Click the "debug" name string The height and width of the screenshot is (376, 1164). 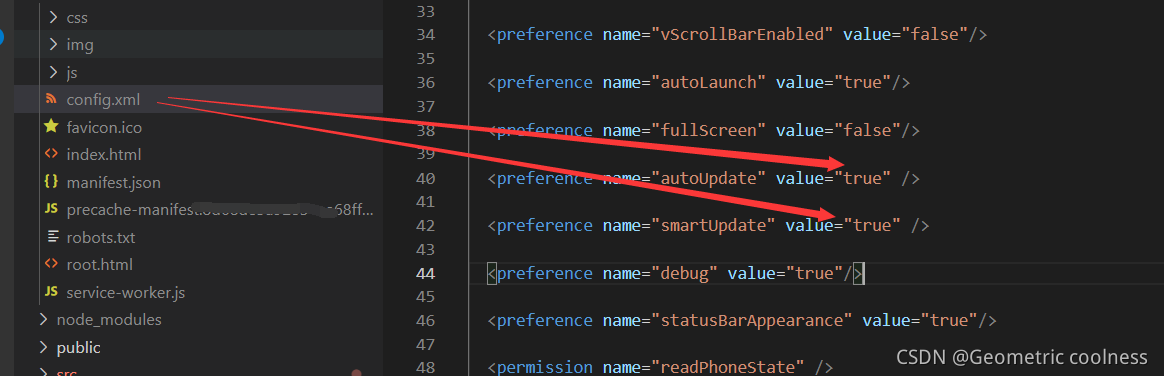coord(685,274)
